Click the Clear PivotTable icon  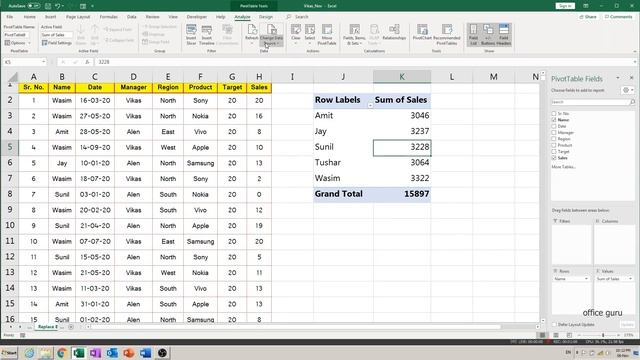click(x=296, y=34)
